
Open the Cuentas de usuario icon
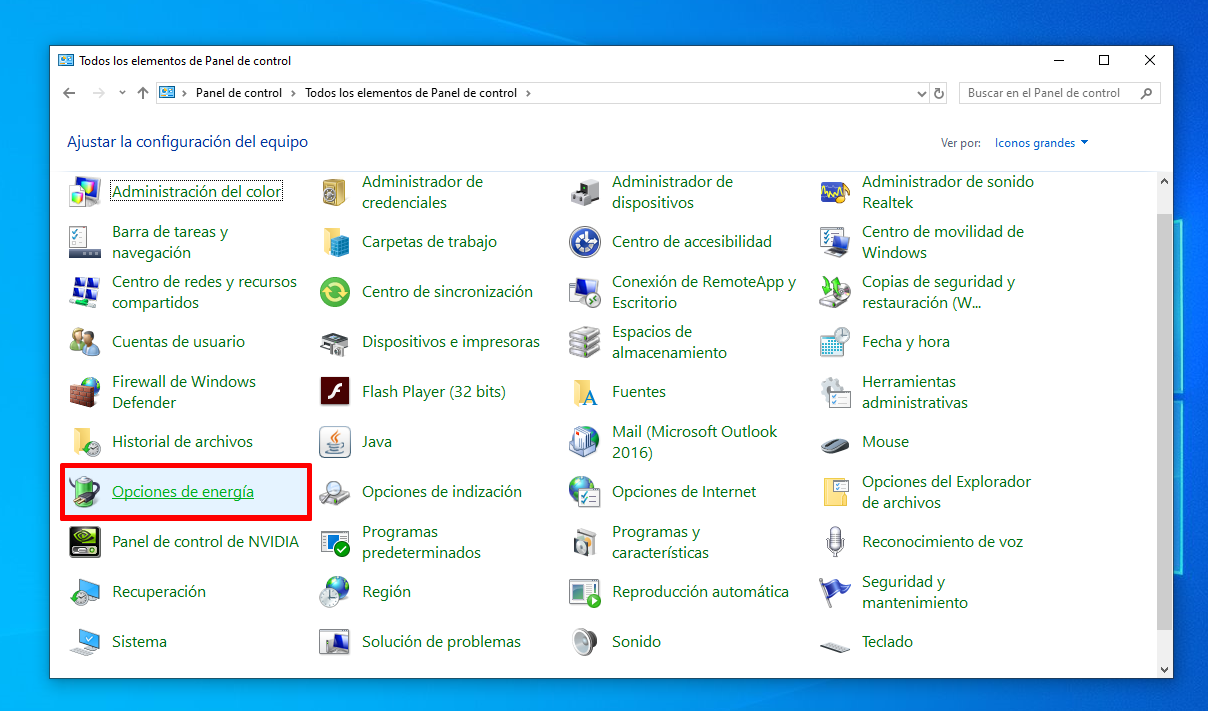click(84, 341)
